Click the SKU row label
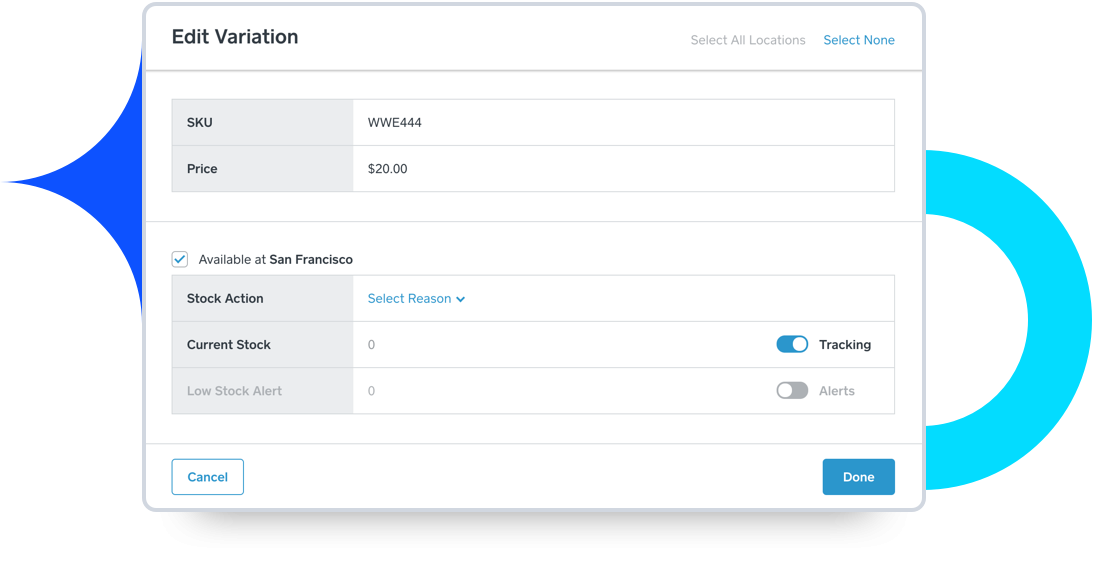The width and height of the screenshot is (1094, 562). (x=200, y=123)
